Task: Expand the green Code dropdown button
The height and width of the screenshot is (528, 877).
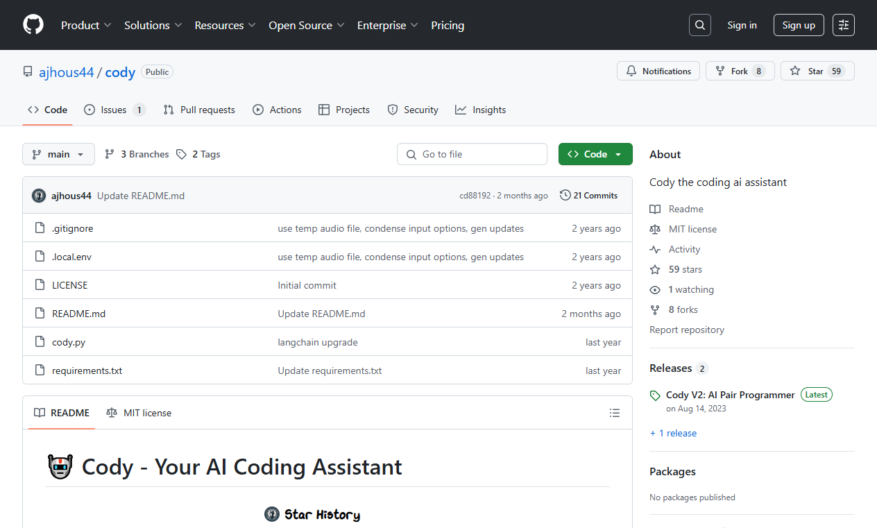Action: click(595, 154)
